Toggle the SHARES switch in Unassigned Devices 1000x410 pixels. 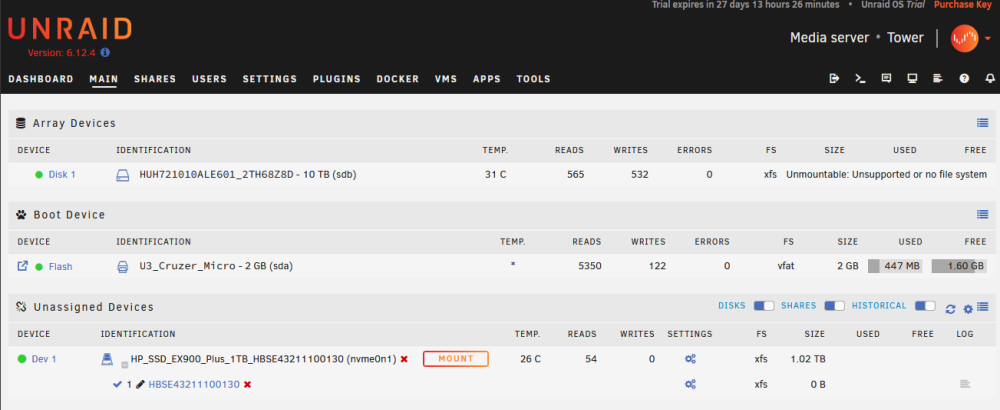[834, 306]
